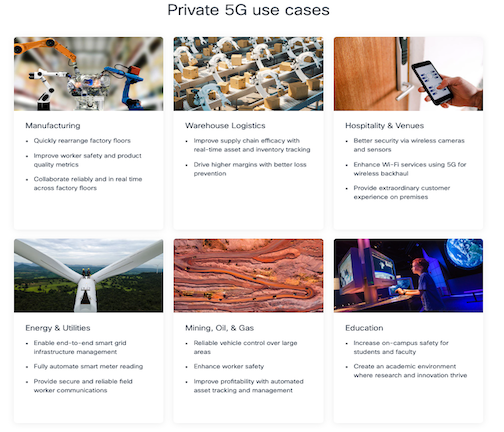The height and width of the screenshot is (432, 504).
Task: Select 'Drive higher margins with better loss prevention'
Action: [250, 169]
